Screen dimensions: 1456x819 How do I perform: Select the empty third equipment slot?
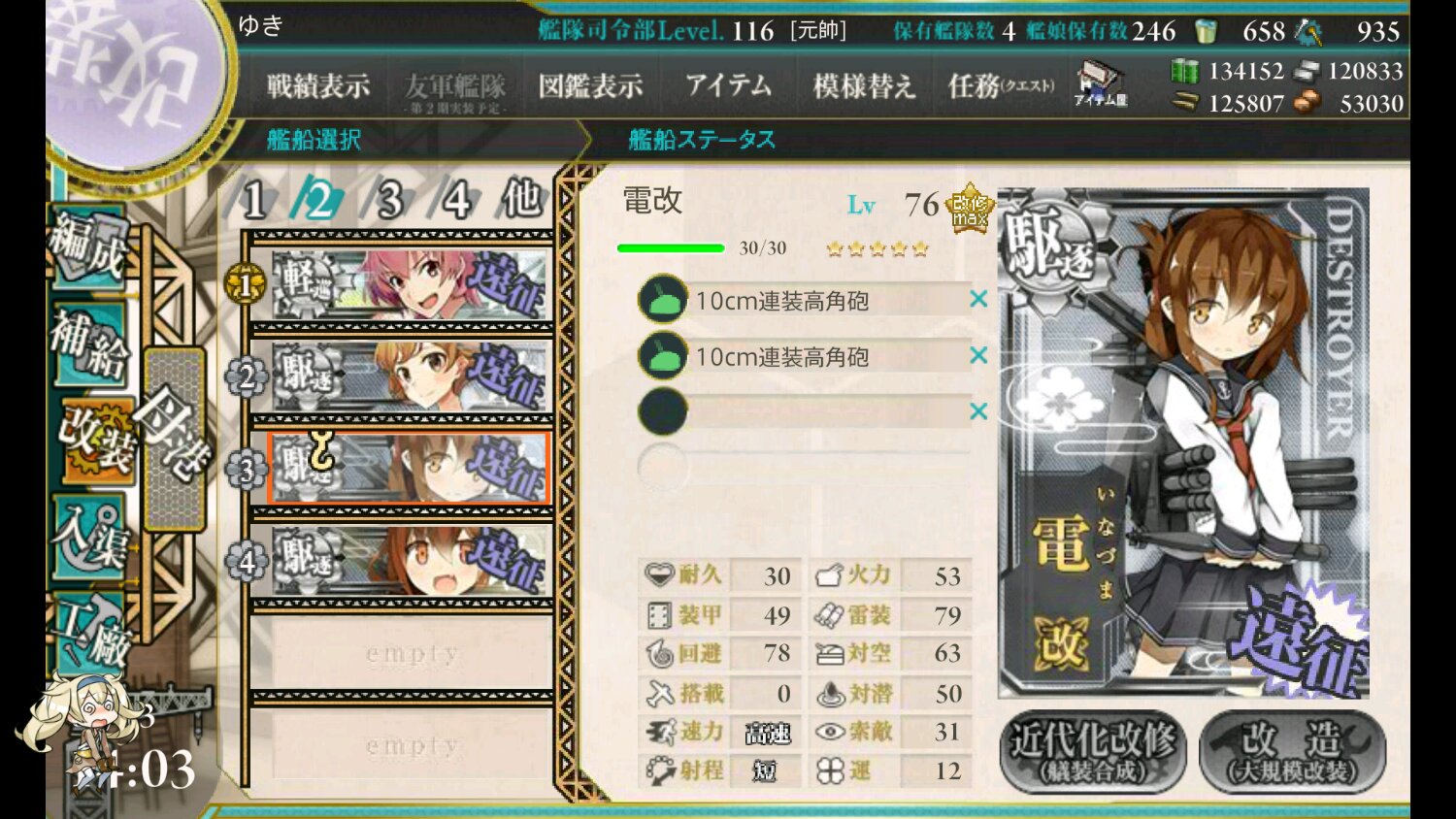click(x=805, y=411)
